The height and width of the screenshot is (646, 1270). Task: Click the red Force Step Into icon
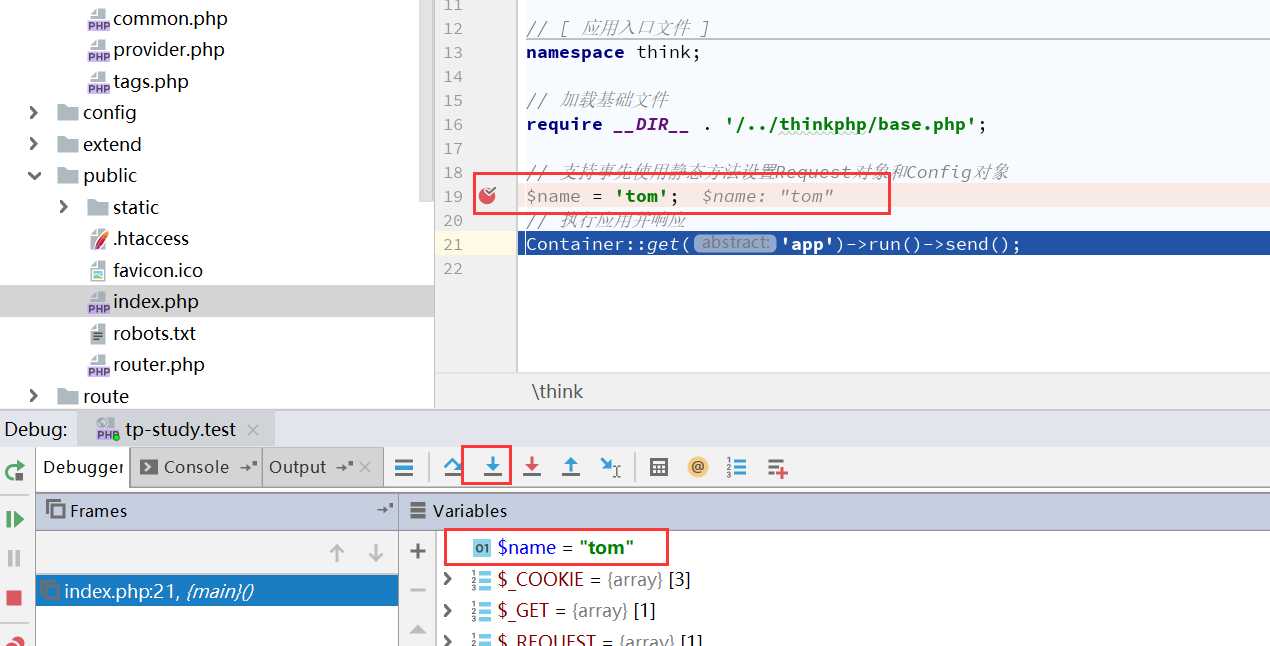(x=532, y=467)
